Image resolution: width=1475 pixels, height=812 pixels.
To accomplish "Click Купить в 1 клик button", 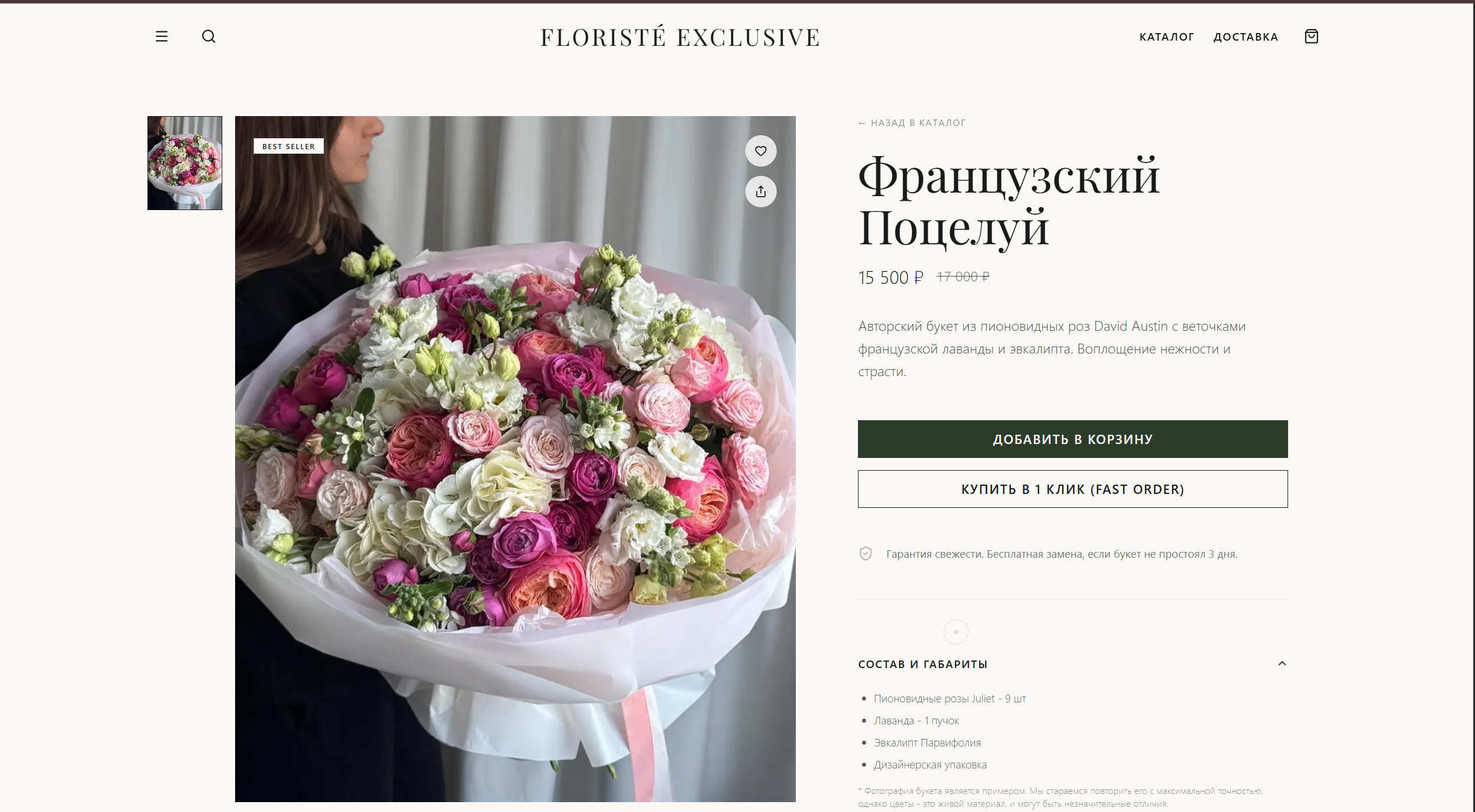I will [1072, 489].
